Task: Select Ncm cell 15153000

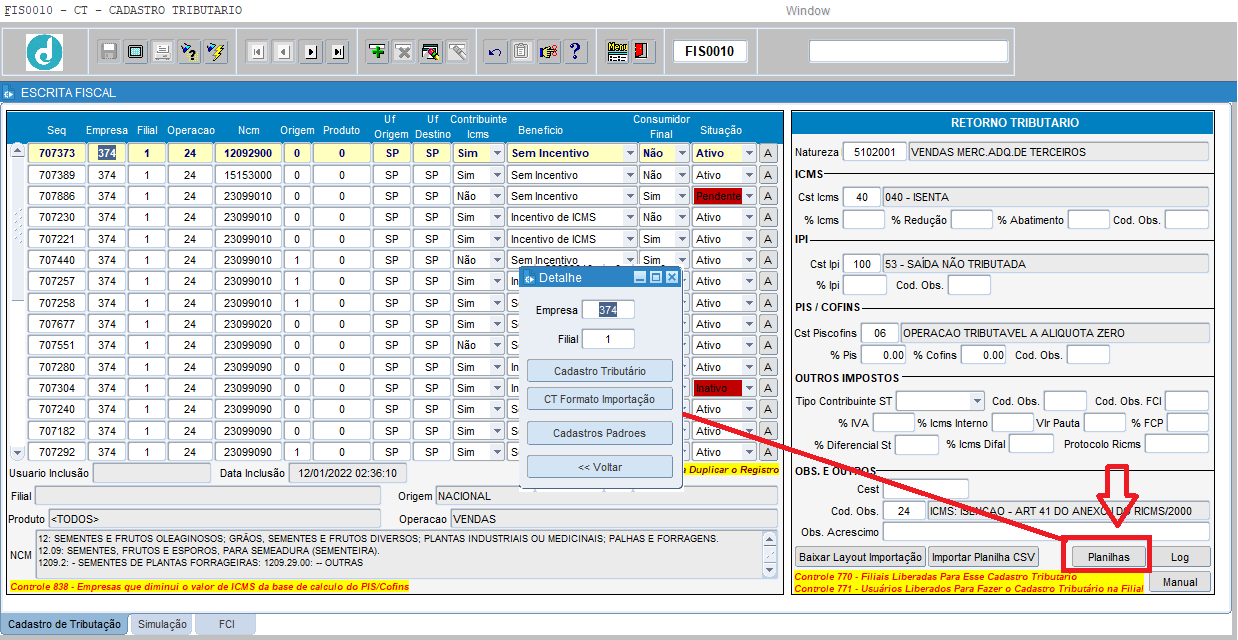Action: (248, 175)
